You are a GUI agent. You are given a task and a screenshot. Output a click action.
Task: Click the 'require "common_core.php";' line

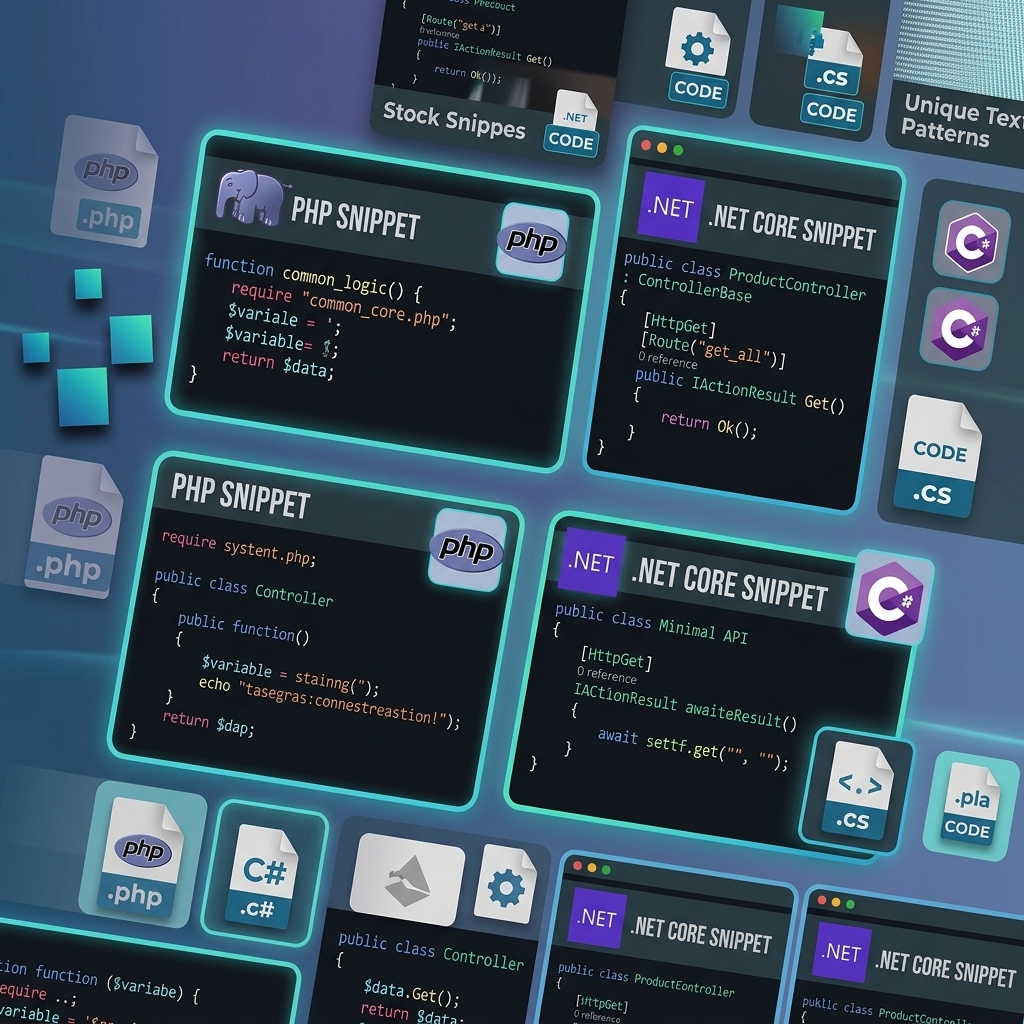click(x=344, y=306)
